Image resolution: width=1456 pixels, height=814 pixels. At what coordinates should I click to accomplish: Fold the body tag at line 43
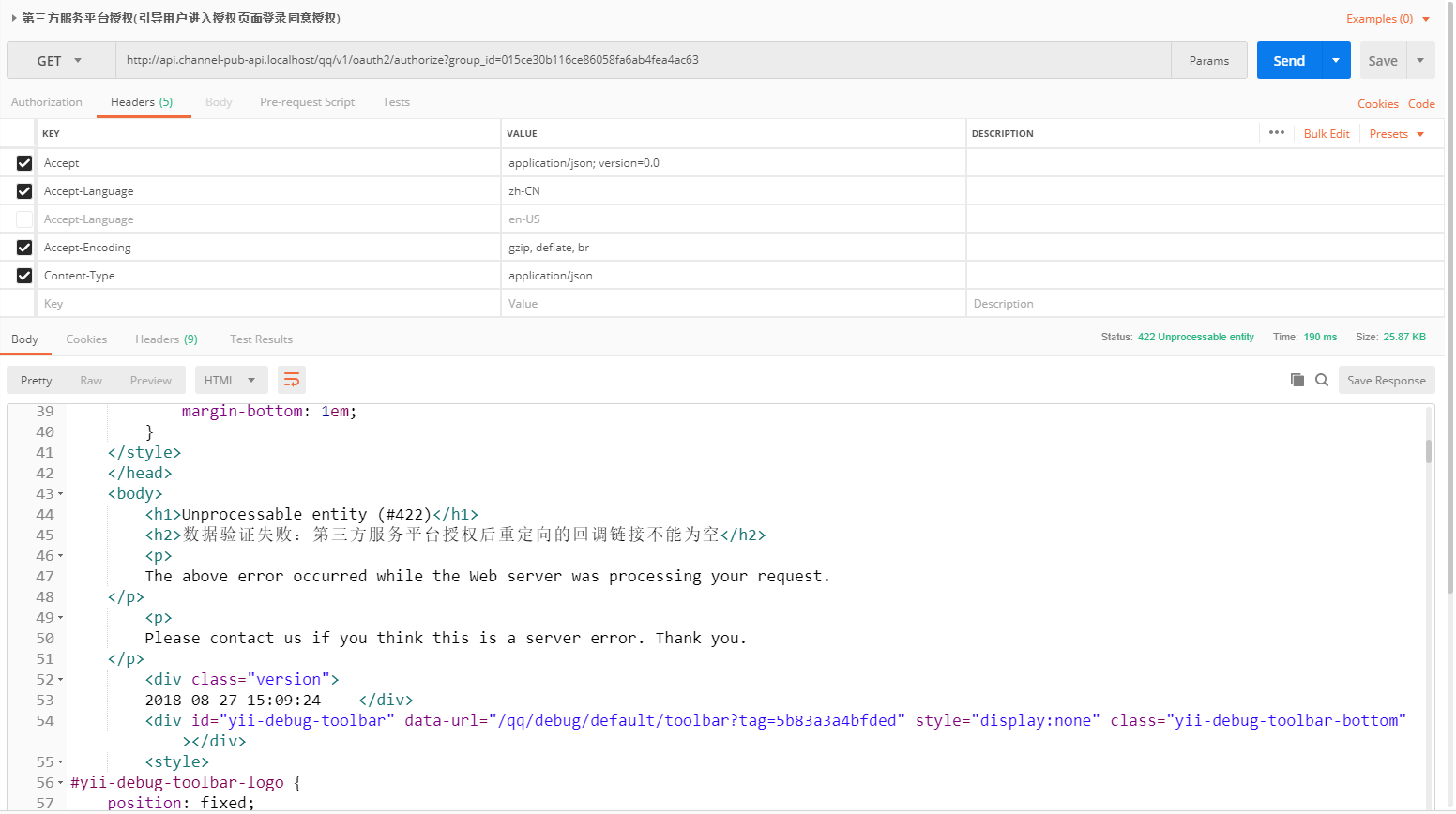point(61,494)
